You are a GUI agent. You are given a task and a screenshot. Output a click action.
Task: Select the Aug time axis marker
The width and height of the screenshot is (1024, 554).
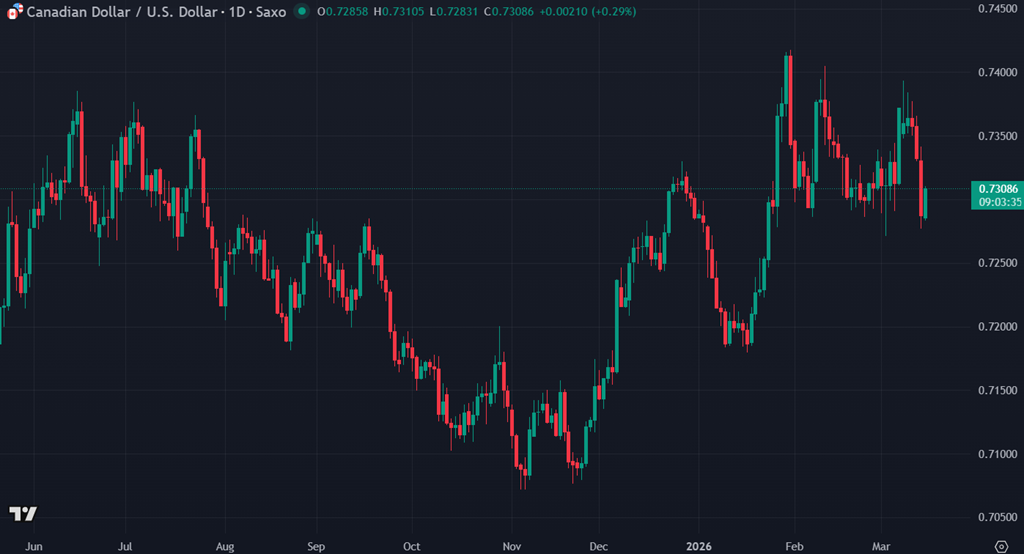pyautogui.click(x=224, y=547)
